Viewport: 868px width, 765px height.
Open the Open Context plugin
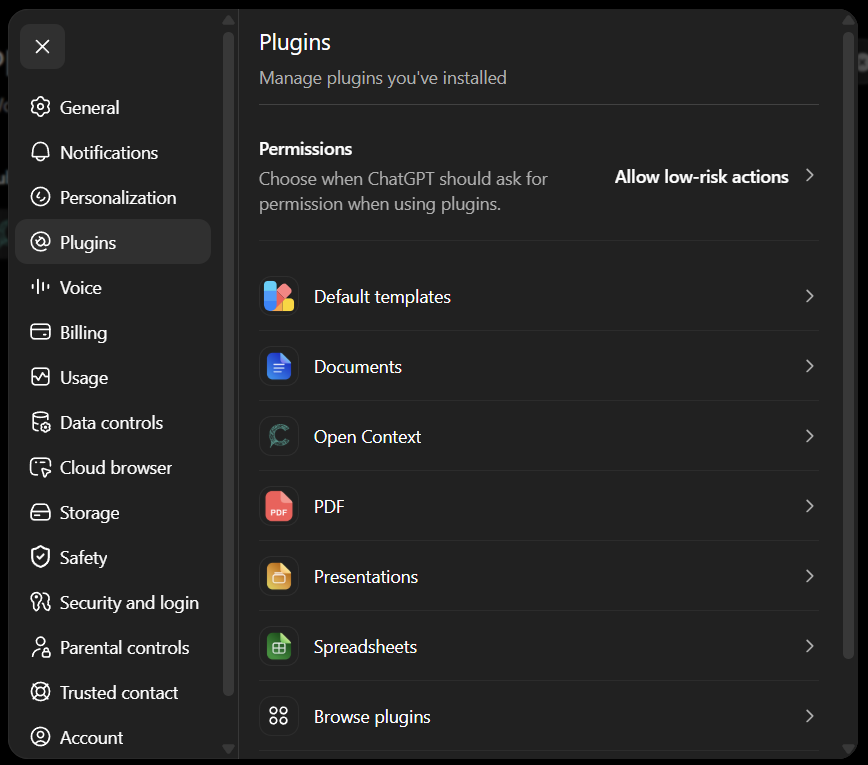539,436
